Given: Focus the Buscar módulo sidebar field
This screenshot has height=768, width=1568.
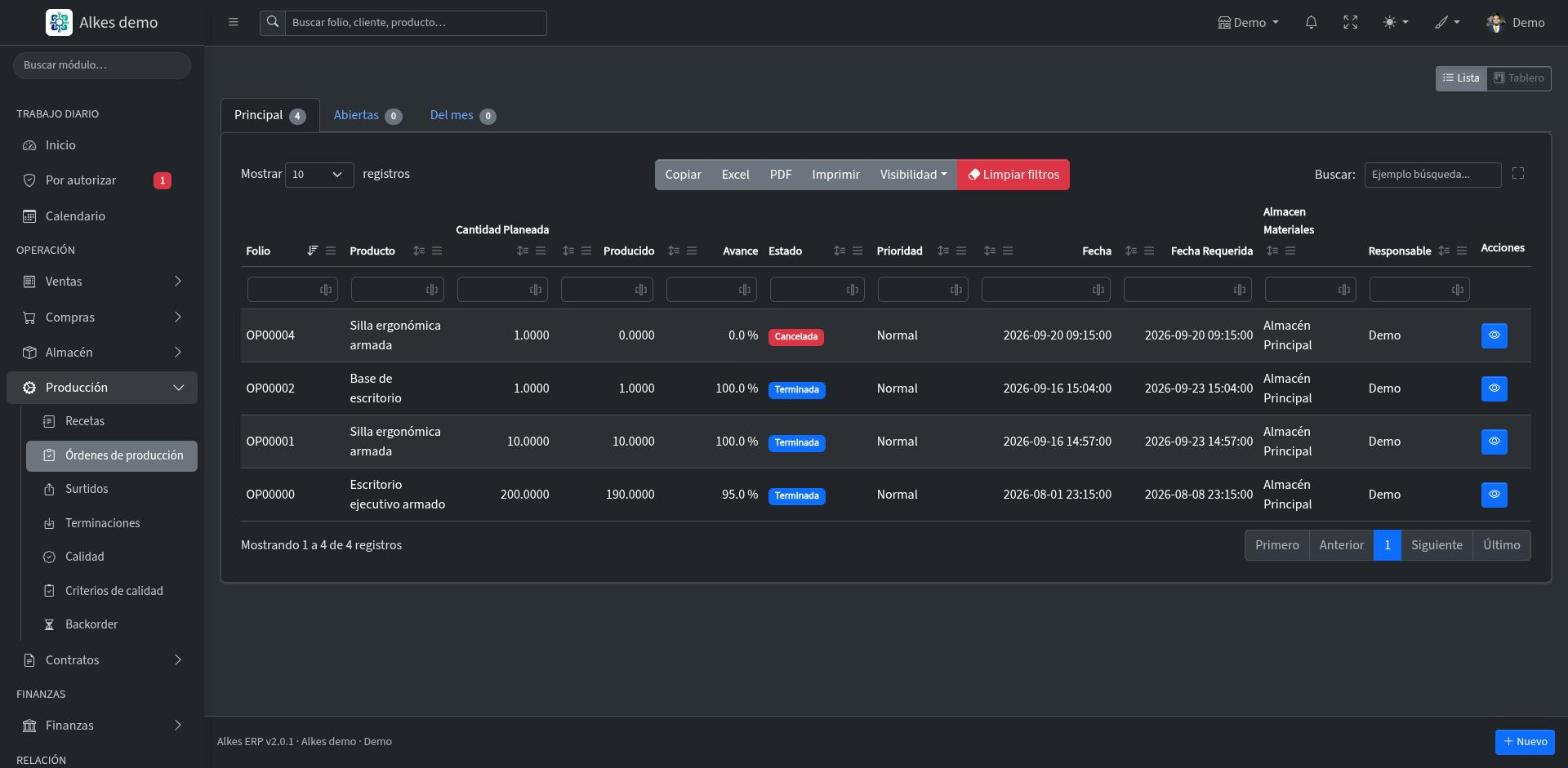Looking at the screenshot, I should (x=102, y=65).
